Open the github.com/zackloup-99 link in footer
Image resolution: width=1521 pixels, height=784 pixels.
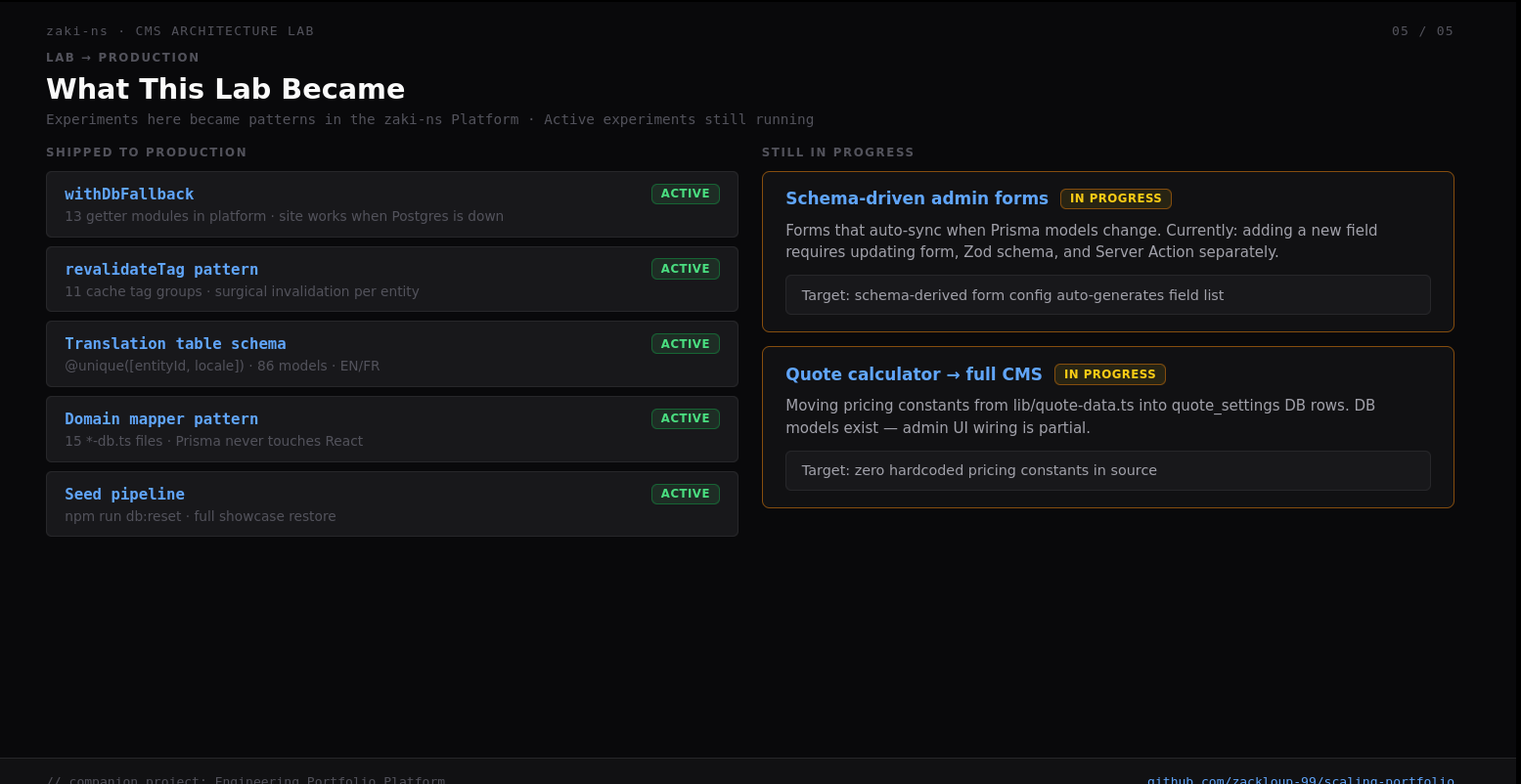pos(1300,779)
